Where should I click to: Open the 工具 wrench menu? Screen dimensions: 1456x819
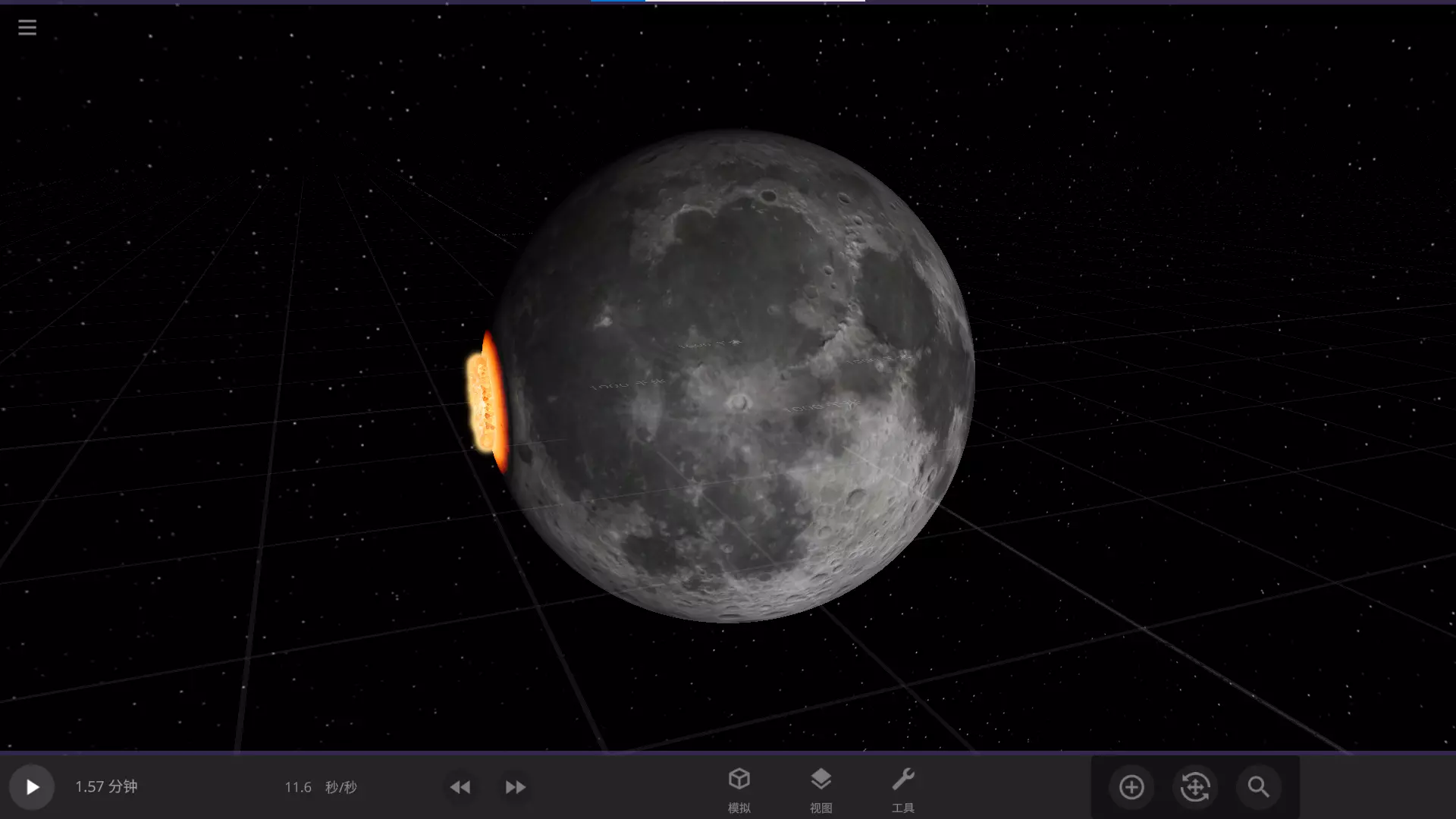pyautogui.click(x=902, y=780)
